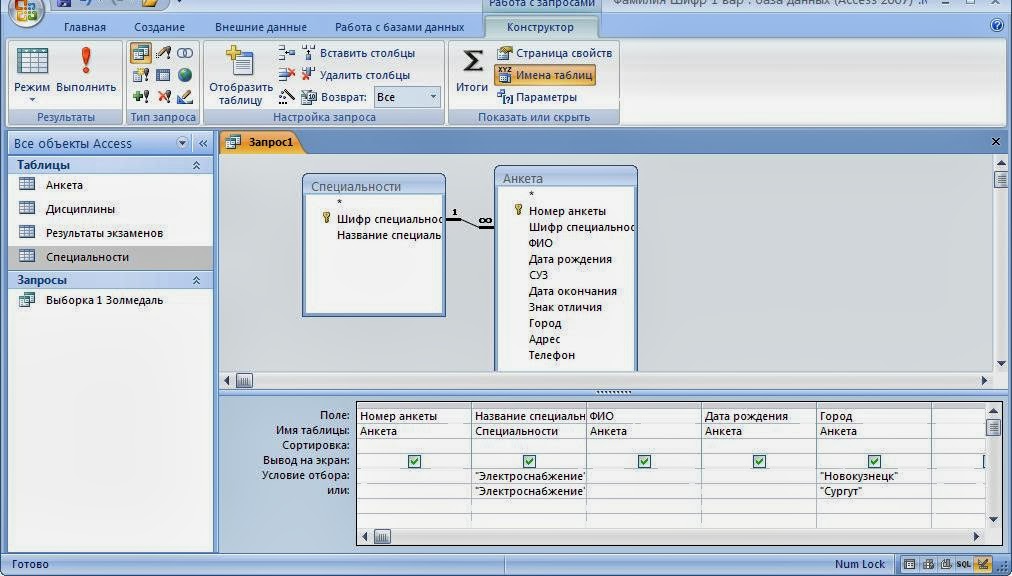Screen dimensions: 1012x576
Task: Toggle Имена таблиц highlighted button
Action: [545, 75]
